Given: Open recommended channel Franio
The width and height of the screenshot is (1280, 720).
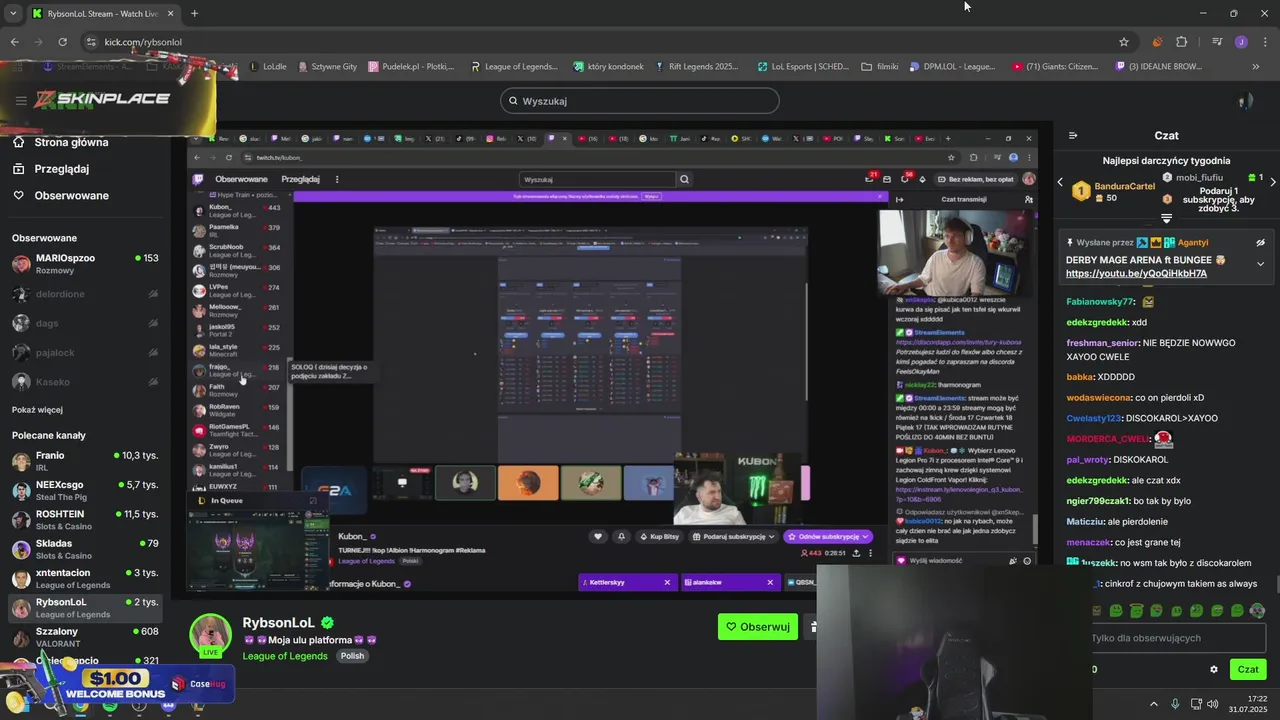Looking at the screenshot, I should [x=85, y=461].
